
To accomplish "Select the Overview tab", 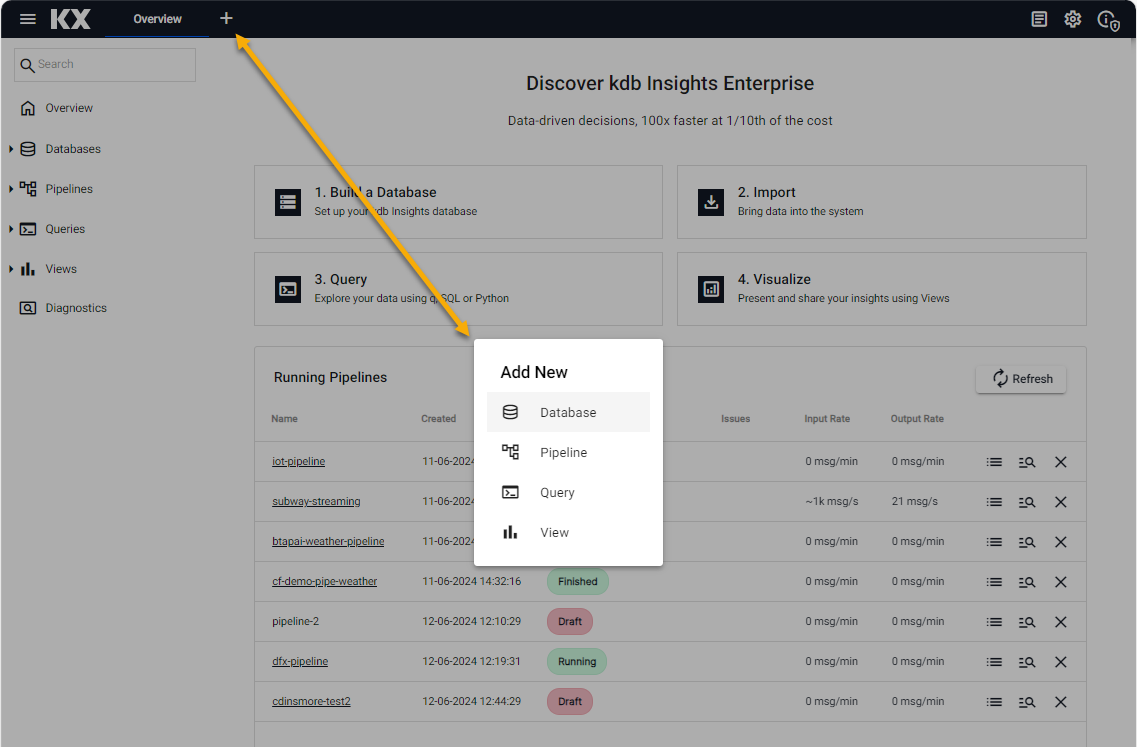I will 157,19.
